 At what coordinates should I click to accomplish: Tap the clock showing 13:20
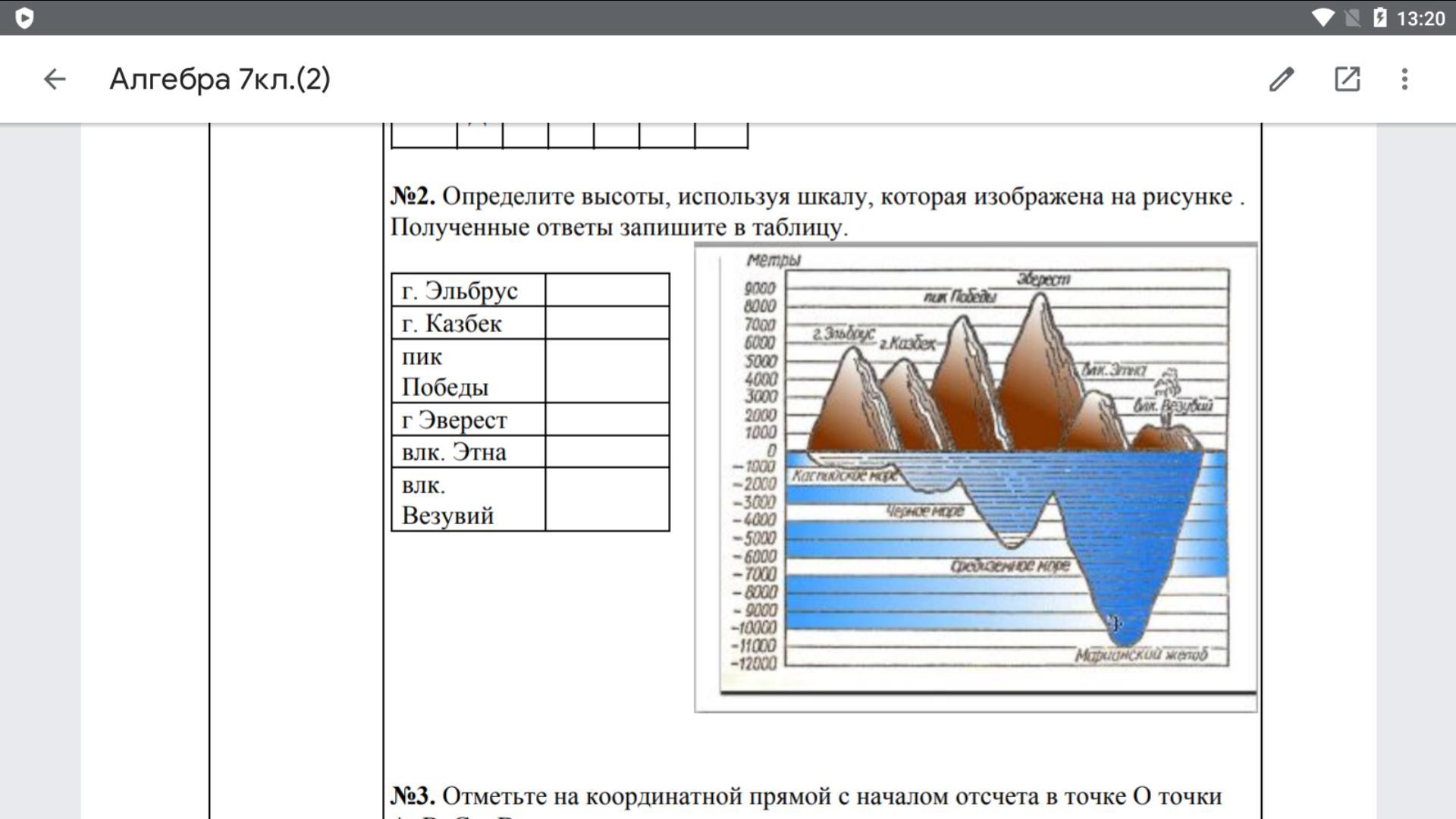[1420, 17]
